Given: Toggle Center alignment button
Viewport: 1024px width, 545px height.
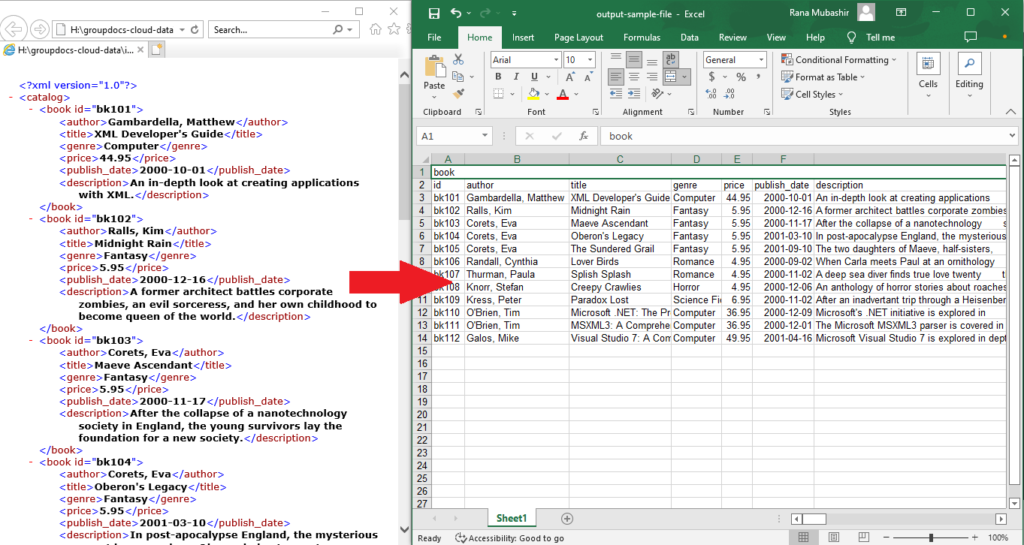Looking at the screenshot, I should [633, 77].
